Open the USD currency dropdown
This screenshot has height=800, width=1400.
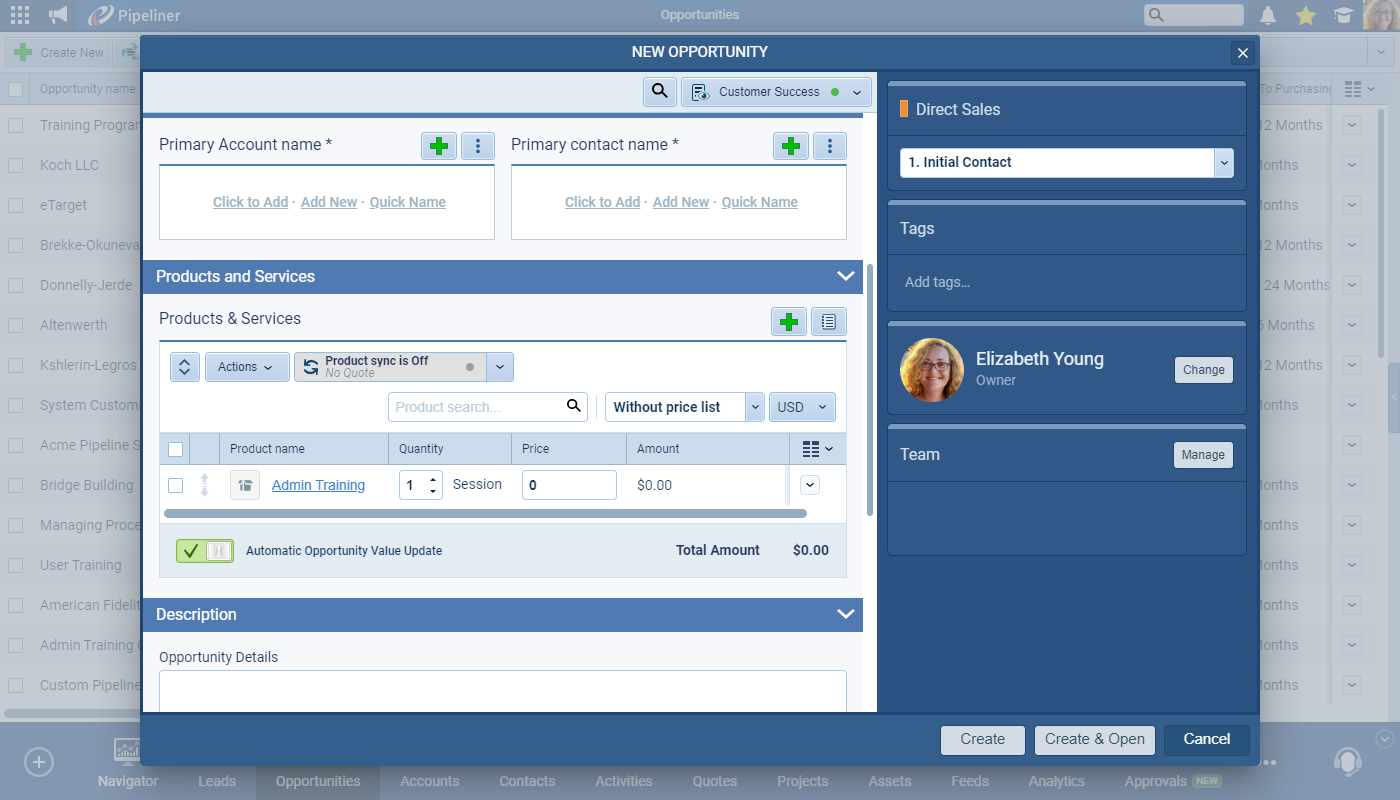pos(802,407)
